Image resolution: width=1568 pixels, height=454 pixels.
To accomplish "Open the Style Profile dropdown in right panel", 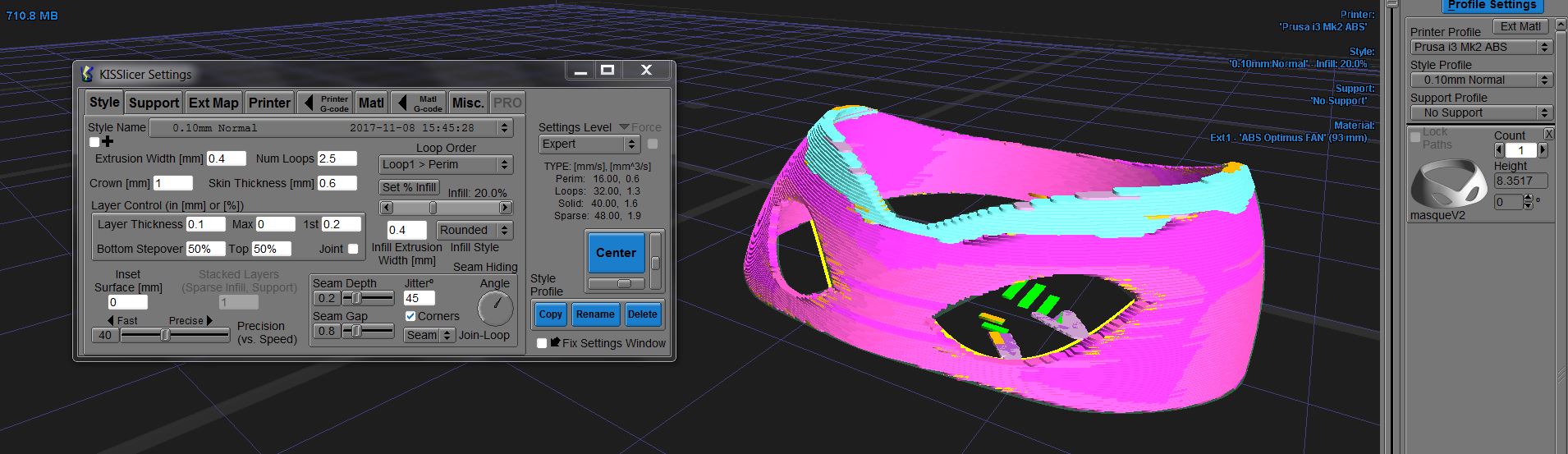I will coord(1480,80).
